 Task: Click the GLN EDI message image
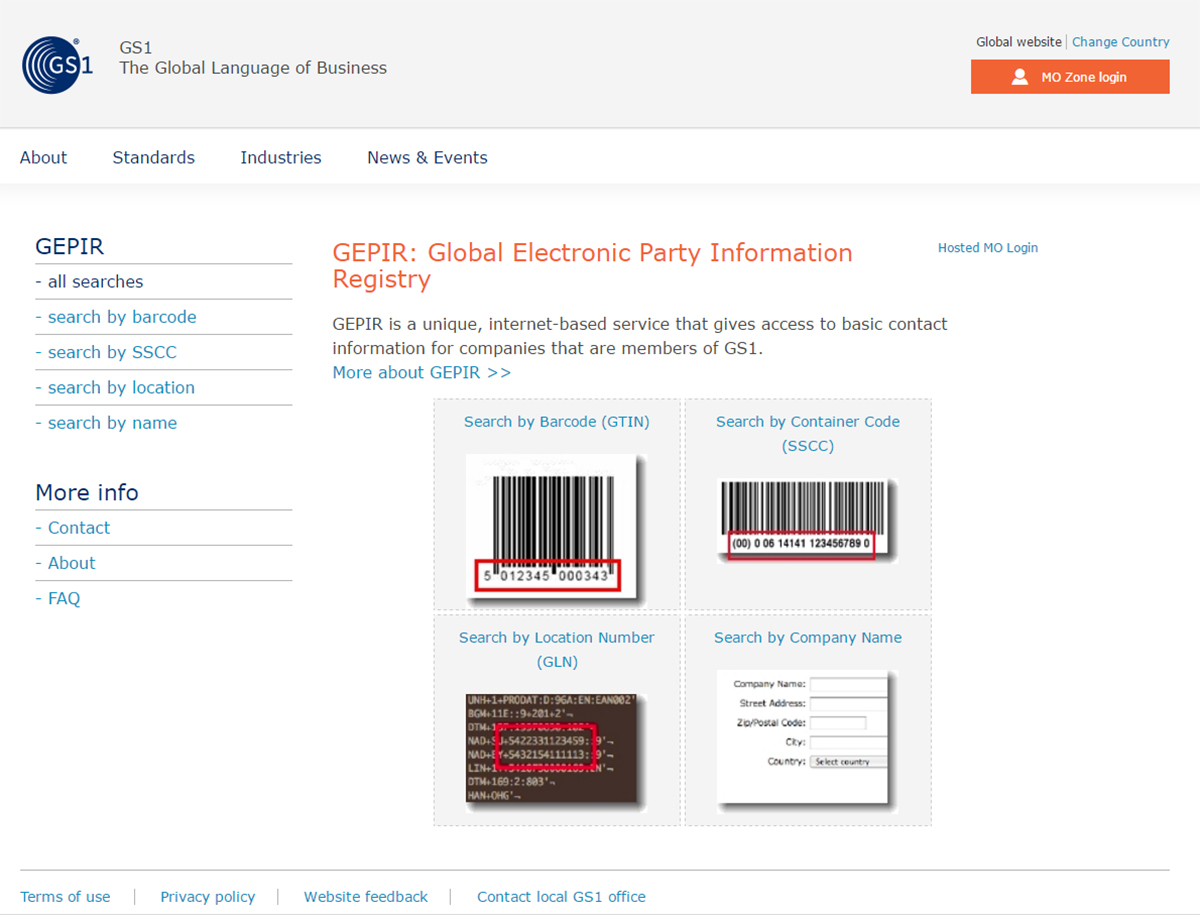[556, 751]
